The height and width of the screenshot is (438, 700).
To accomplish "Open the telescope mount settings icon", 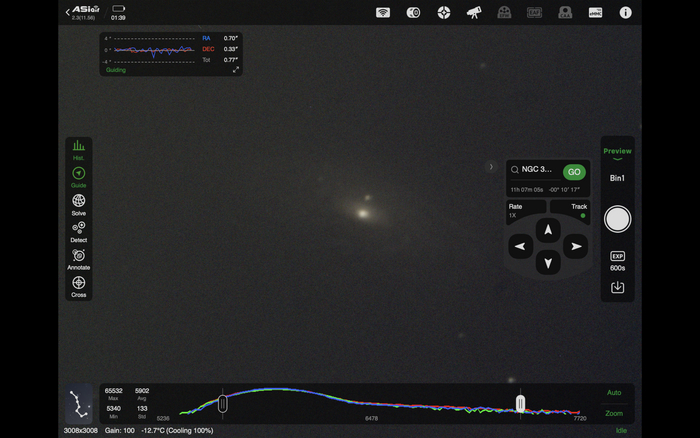I will click(474, 13).
